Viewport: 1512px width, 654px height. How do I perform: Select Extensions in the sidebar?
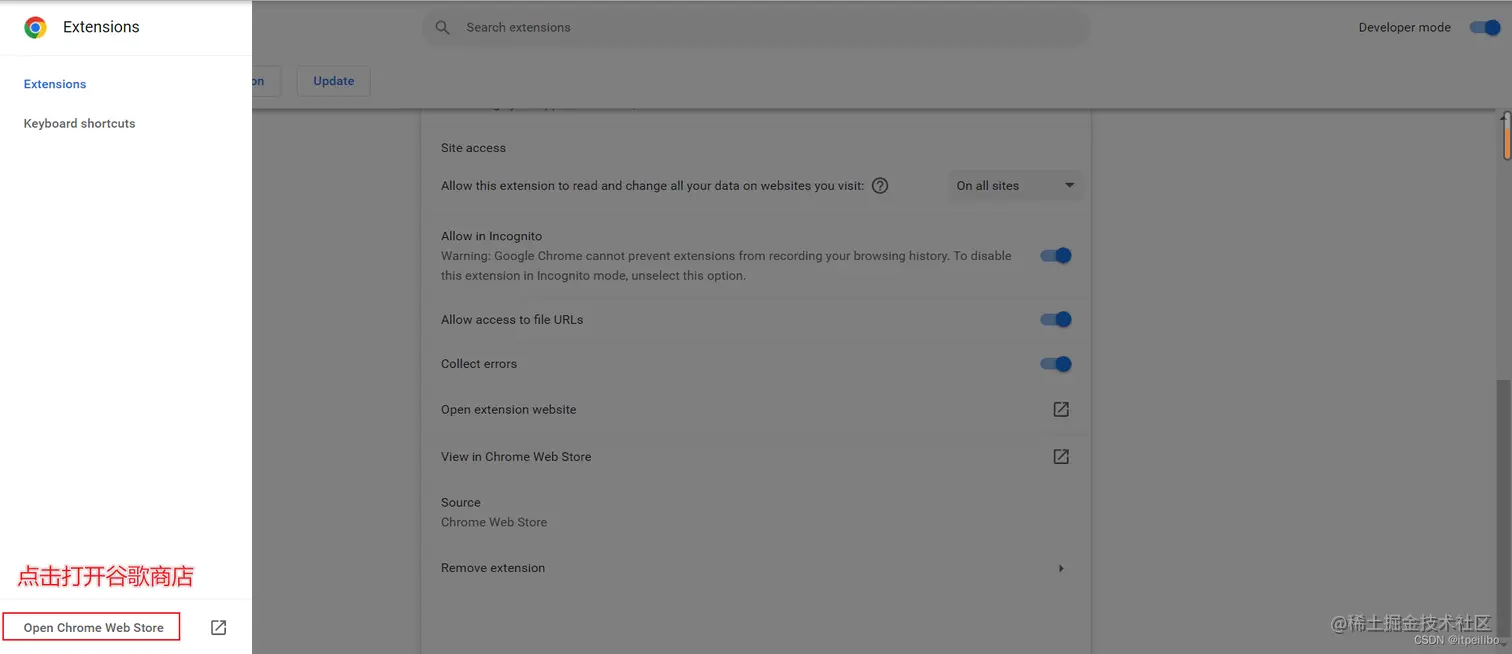pyautogui.click(x=55, y=84)
